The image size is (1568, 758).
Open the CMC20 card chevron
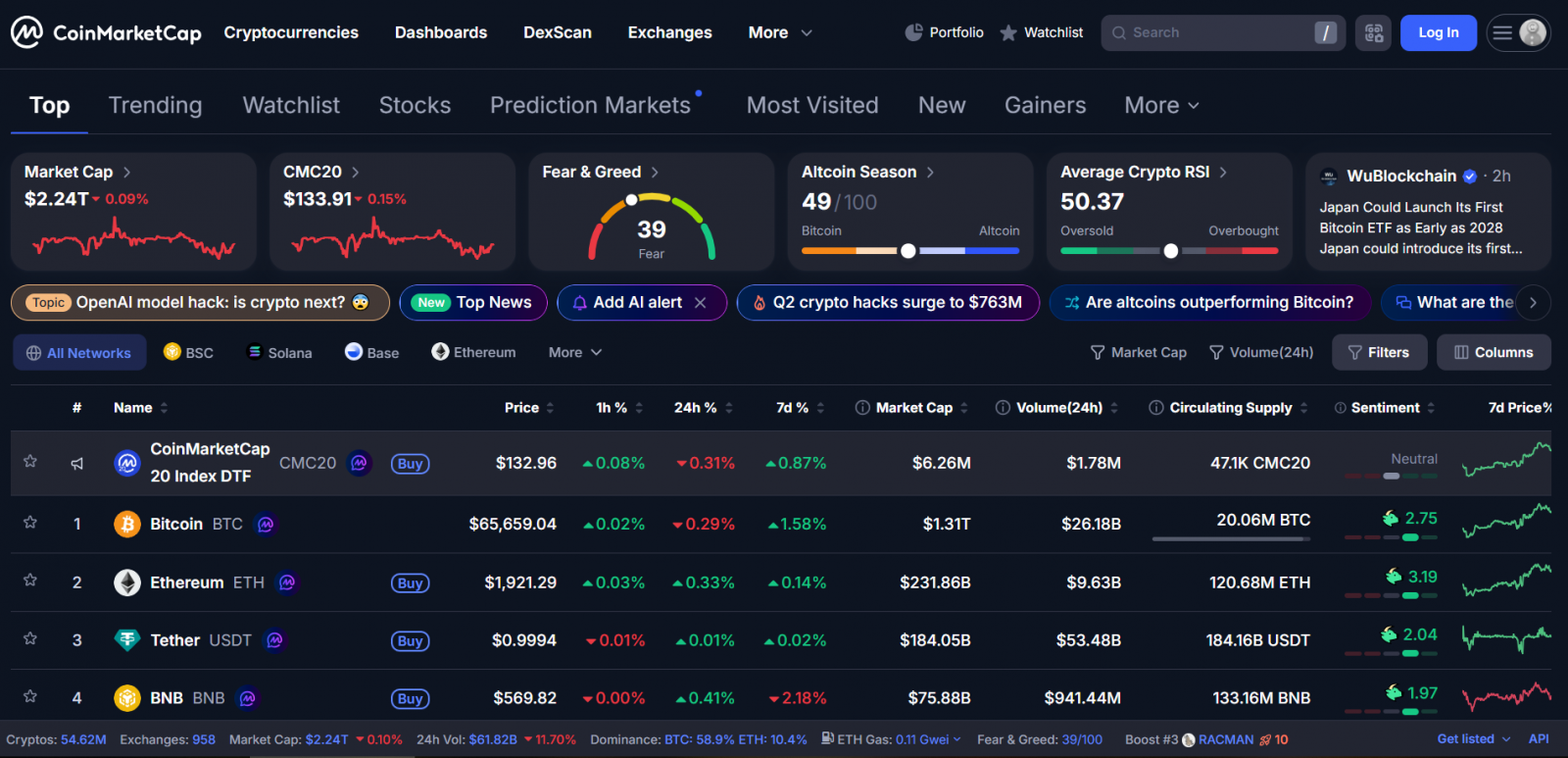point(356,173)
